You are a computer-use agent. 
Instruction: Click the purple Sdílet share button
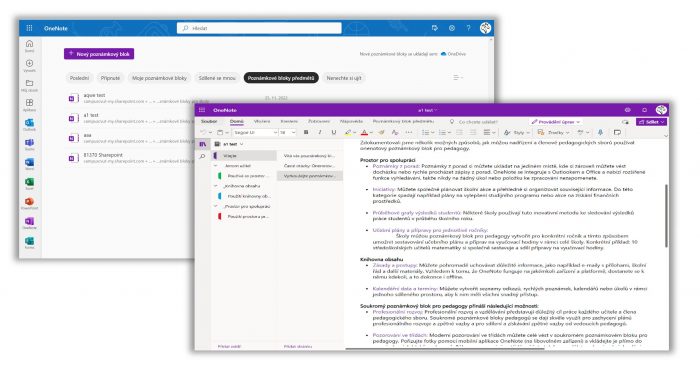click(x=651, y=122)
